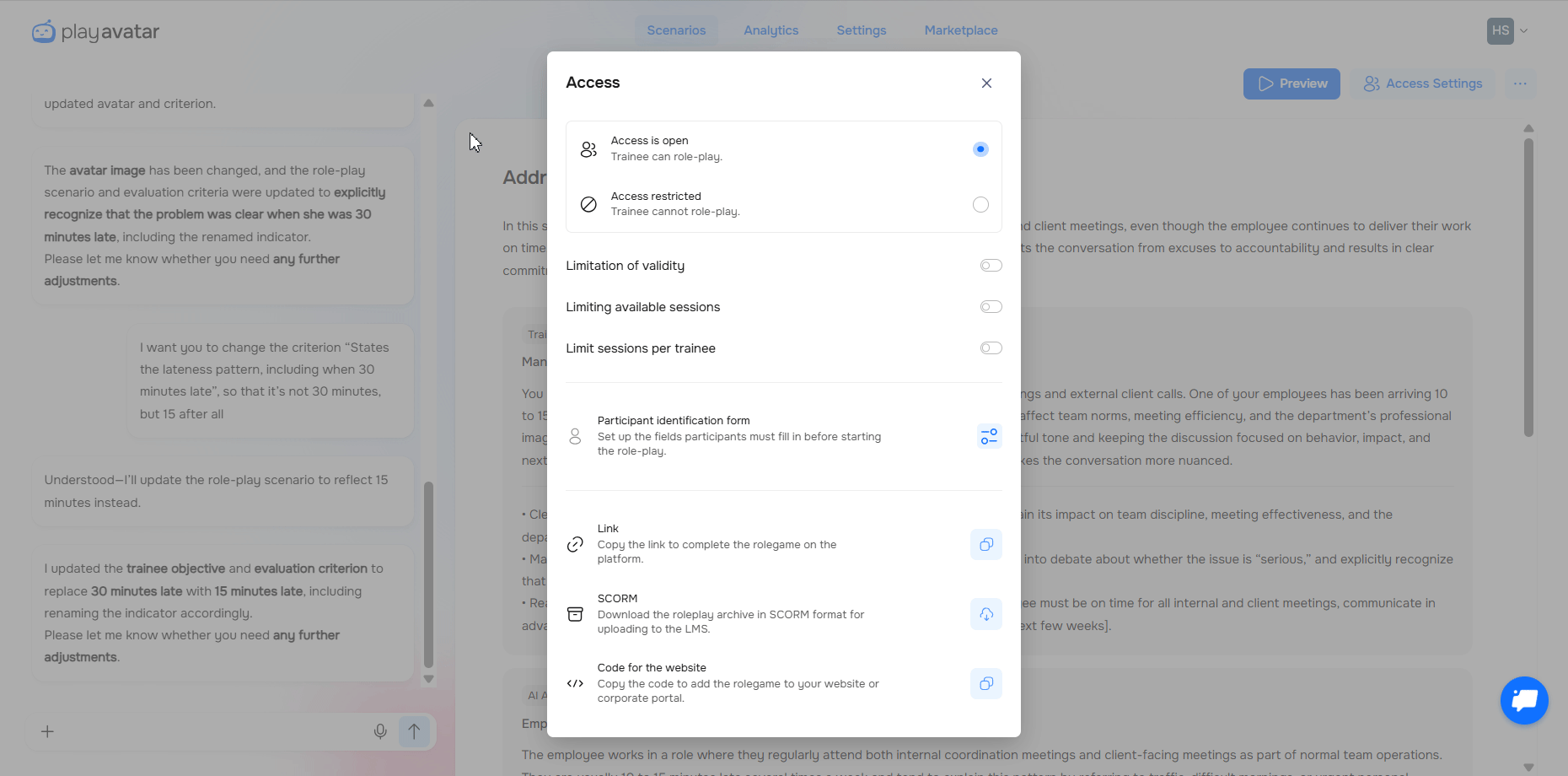This screenshot has height=776, width=1568.
Task: Click the Access dialog title
Action: (x=593, y=83)
